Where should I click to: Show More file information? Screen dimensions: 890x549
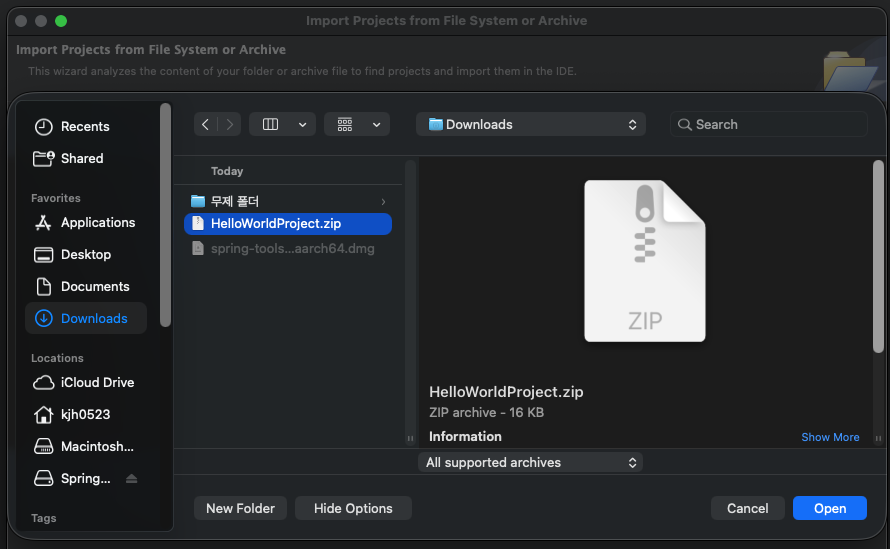point(830,437)
